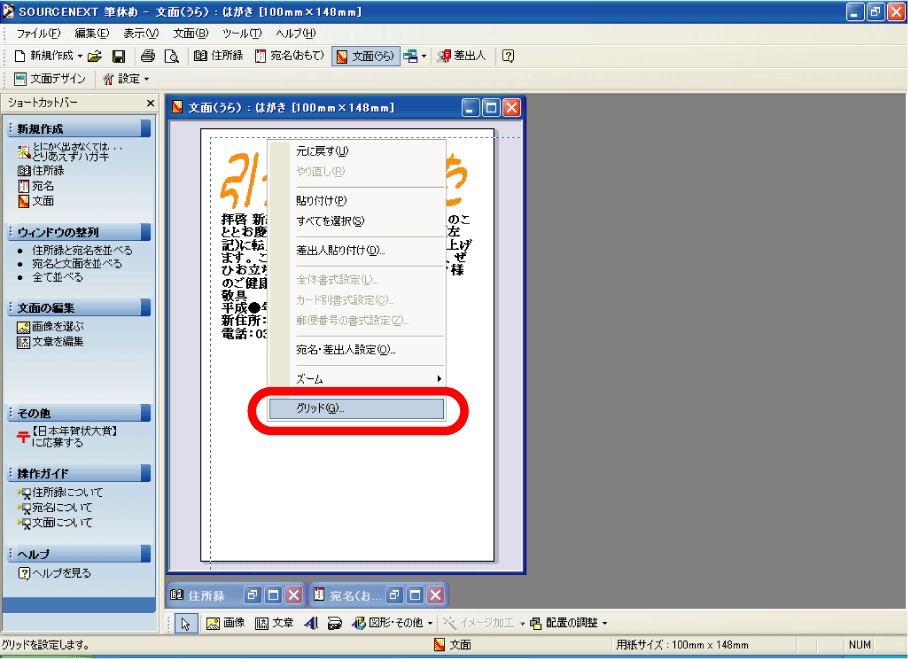This screenshot has width=908, height=659.
Task: Choose 貼り付け(P) from context menu
Action: pos(356,200)
